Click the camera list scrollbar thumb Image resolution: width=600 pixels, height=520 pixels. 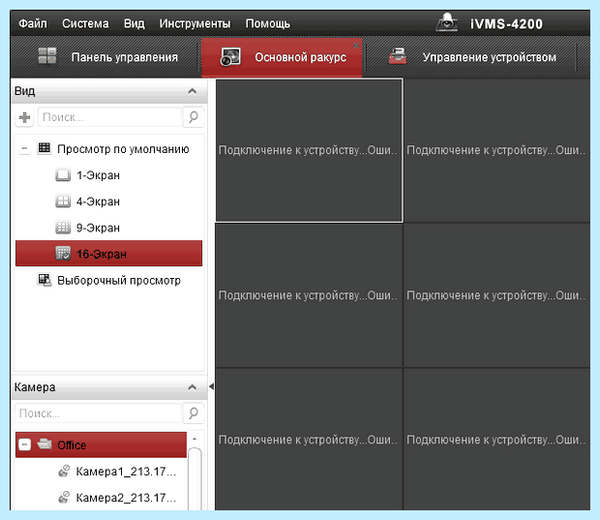point(195,478)
